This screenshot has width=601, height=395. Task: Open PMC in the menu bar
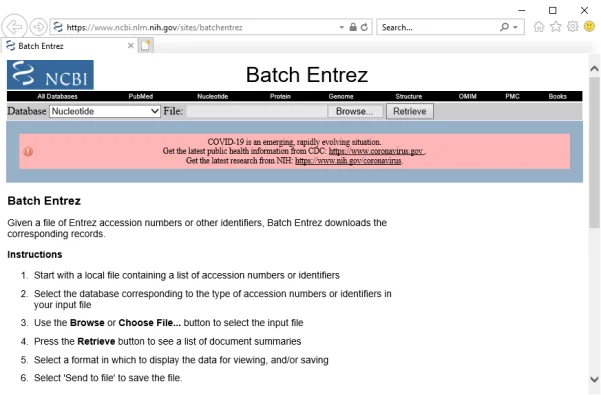512,97
